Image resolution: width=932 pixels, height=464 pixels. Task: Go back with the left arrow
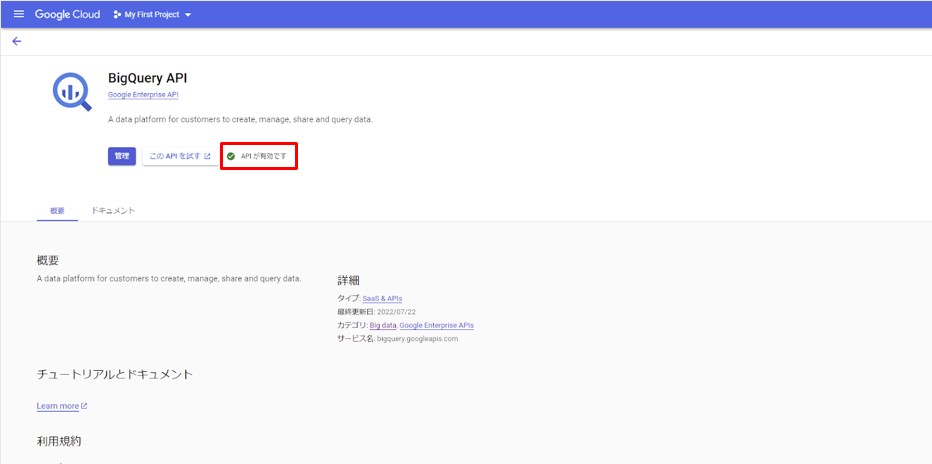(x=17, y=41)
